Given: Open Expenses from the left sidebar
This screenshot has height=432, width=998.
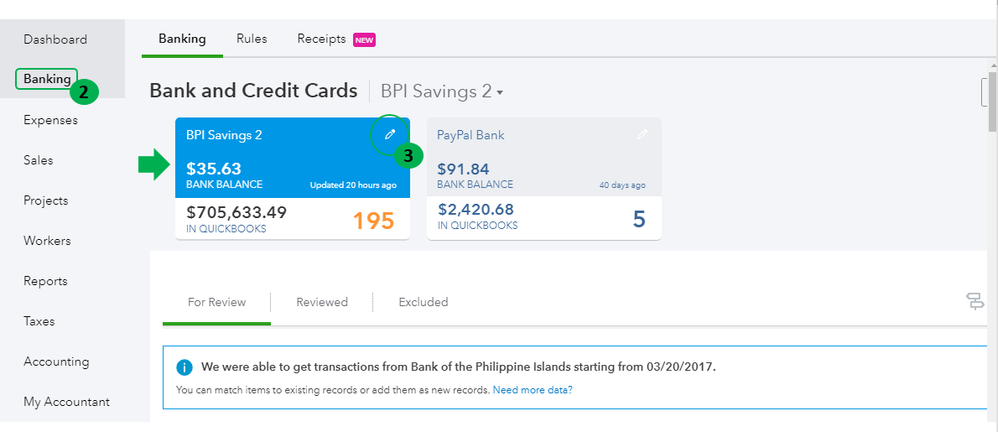Looking at the screenshot, I should tap(50, 120).
